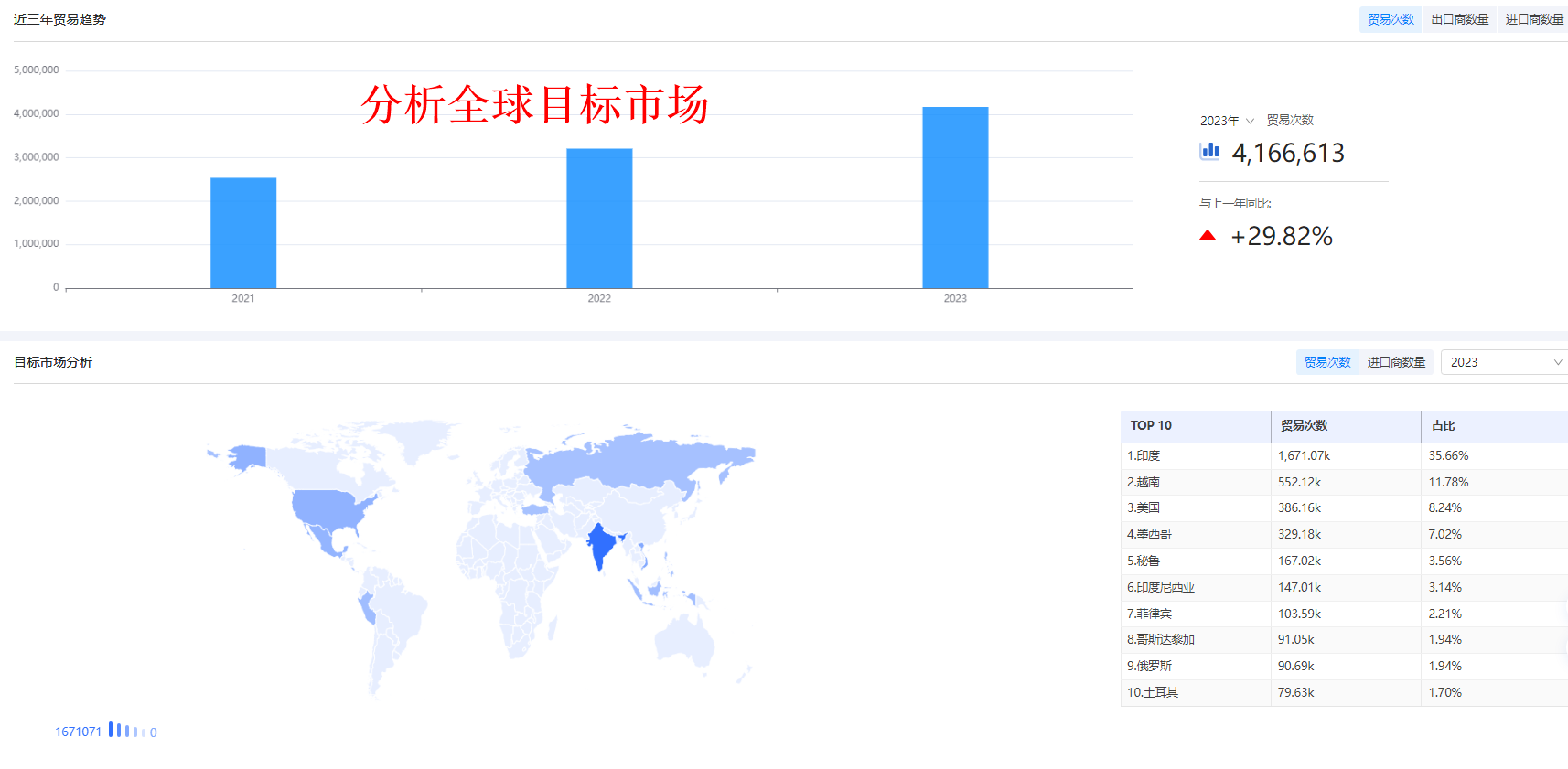Click the 2.越南 row in TOP 10 table
1568x769 pixels.
1144,482
